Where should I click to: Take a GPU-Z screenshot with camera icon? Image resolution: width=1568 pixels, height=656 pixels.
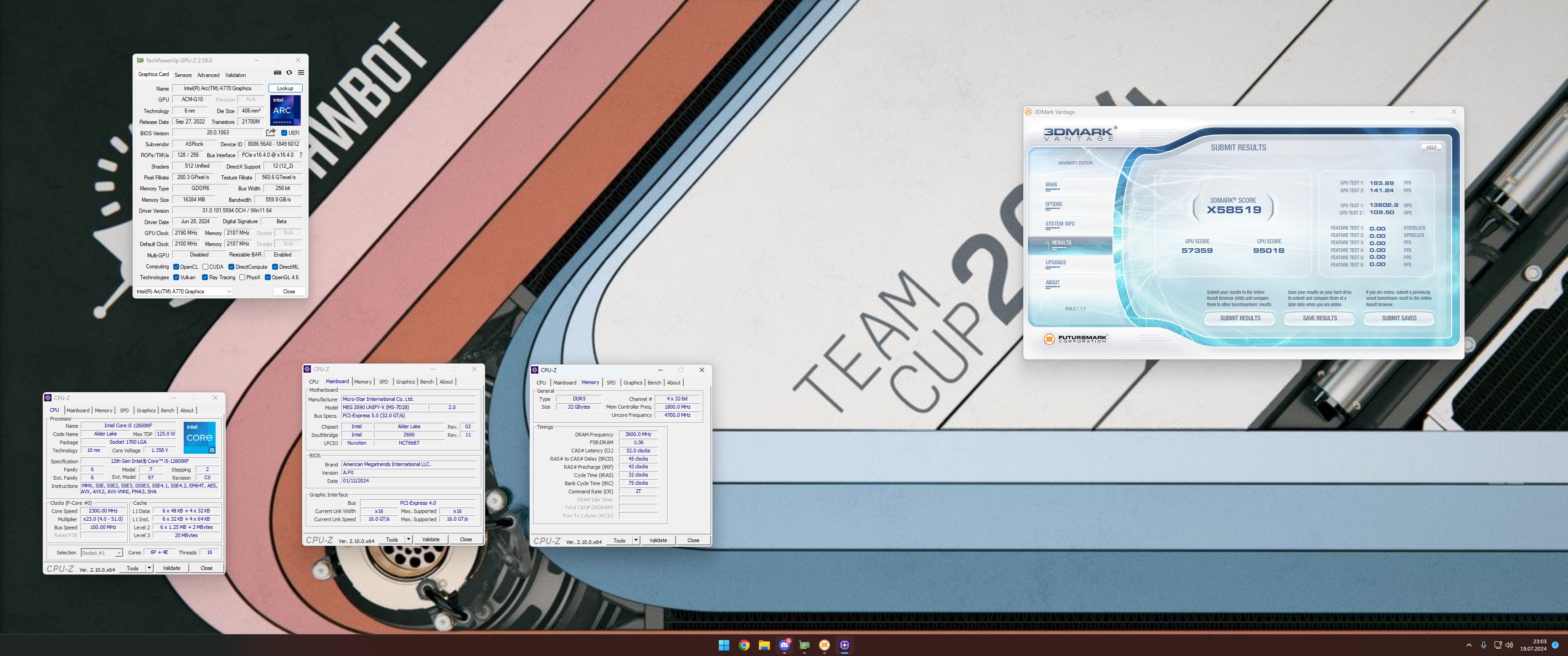pyautogui.click(x=278, y=72)
